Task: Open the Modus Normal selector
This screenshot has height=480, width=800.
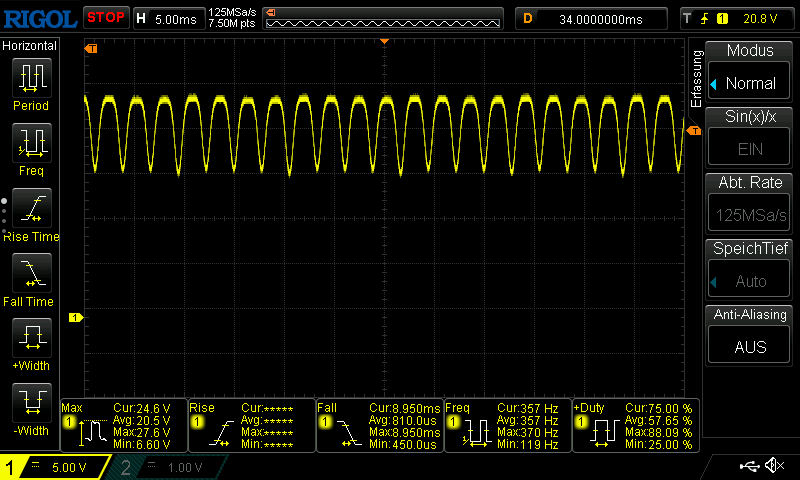Action: [x=750, y=83]
